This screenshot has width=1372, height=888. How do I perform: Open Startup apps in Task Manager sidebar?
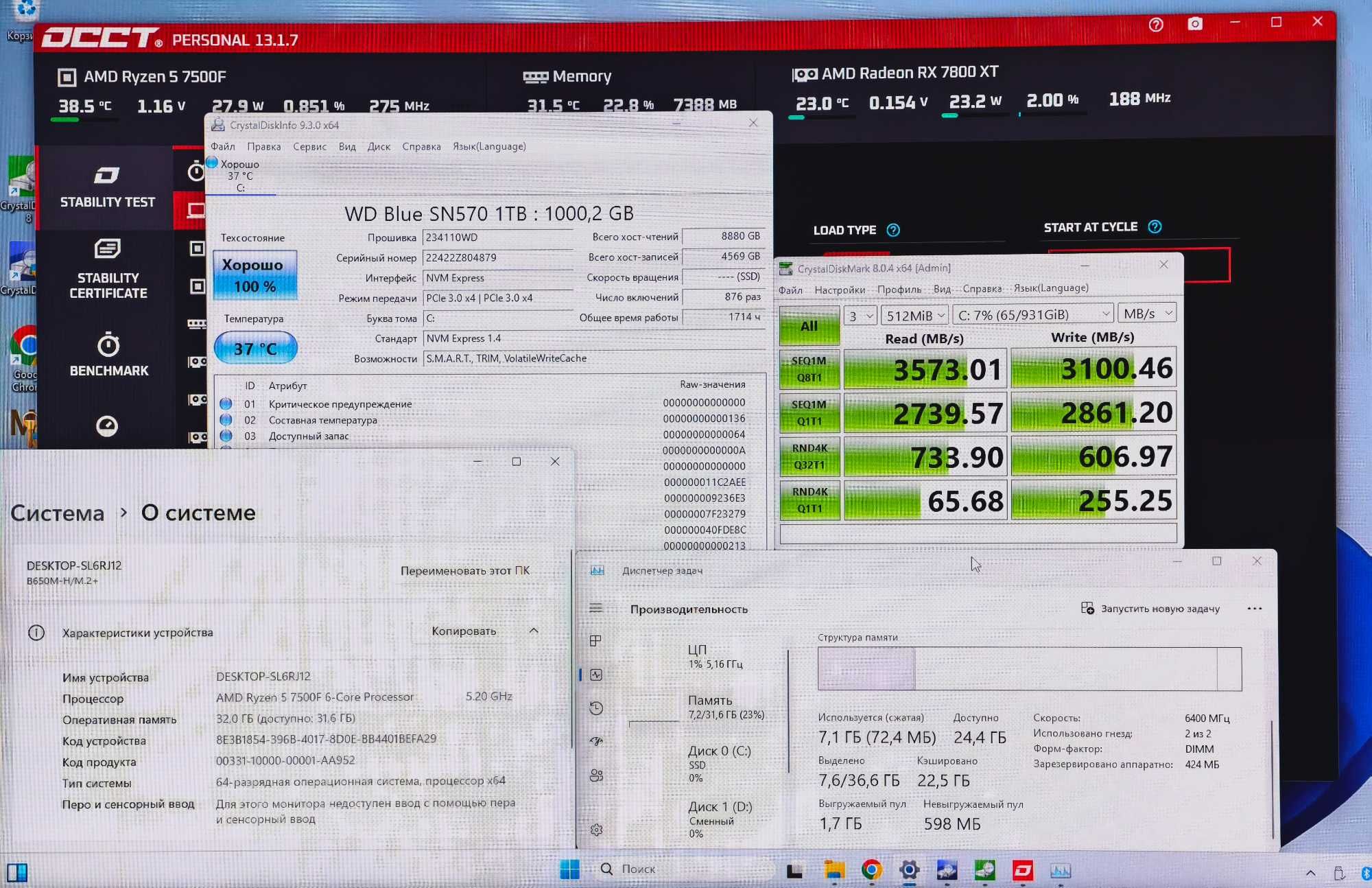[596, 741]
